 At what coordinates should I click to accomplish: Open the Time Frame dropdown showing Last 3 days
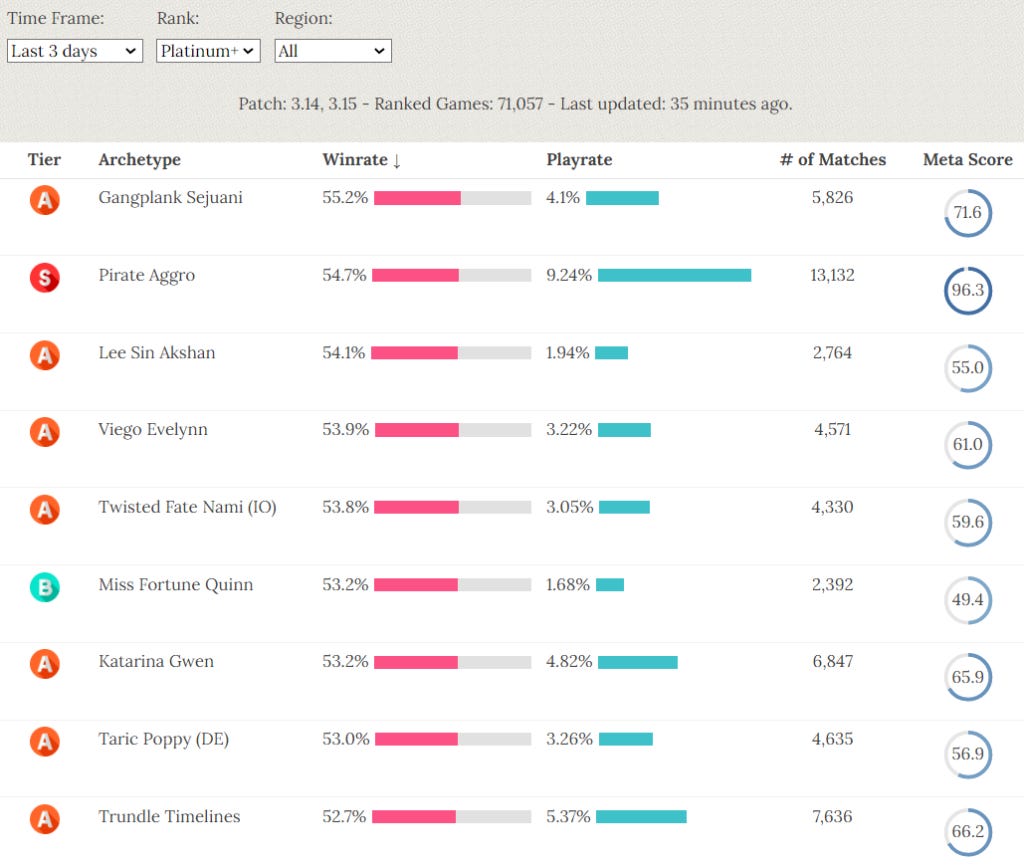pyautogui.click(x=74, y=50)
